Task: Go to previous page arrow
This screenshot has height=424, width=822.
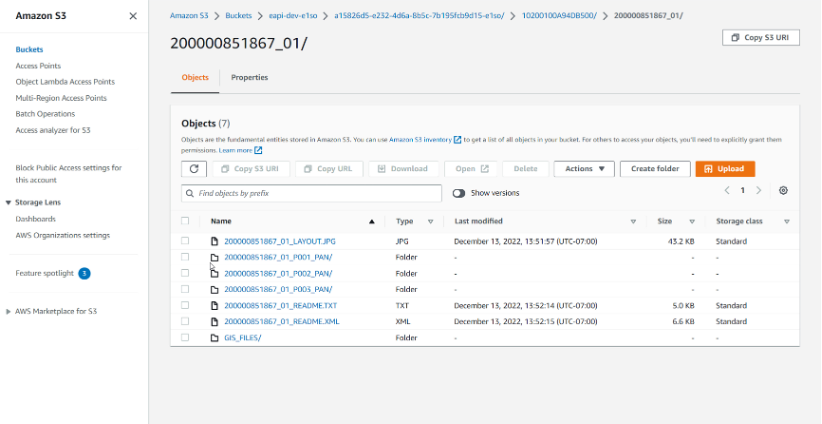Action: tap(727, 190)
